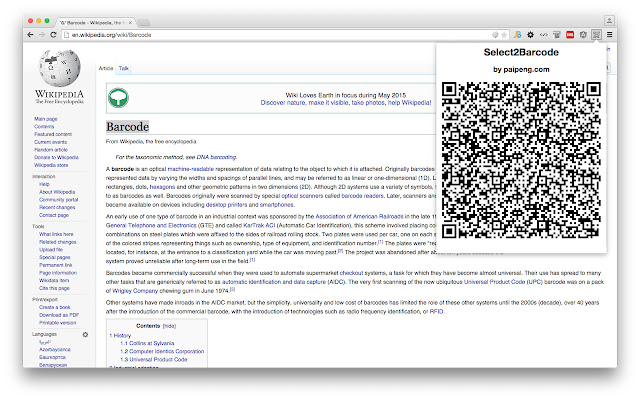640x400 pixels.
Task: Switch to the Talk tab
Action: tap(124, 69)
